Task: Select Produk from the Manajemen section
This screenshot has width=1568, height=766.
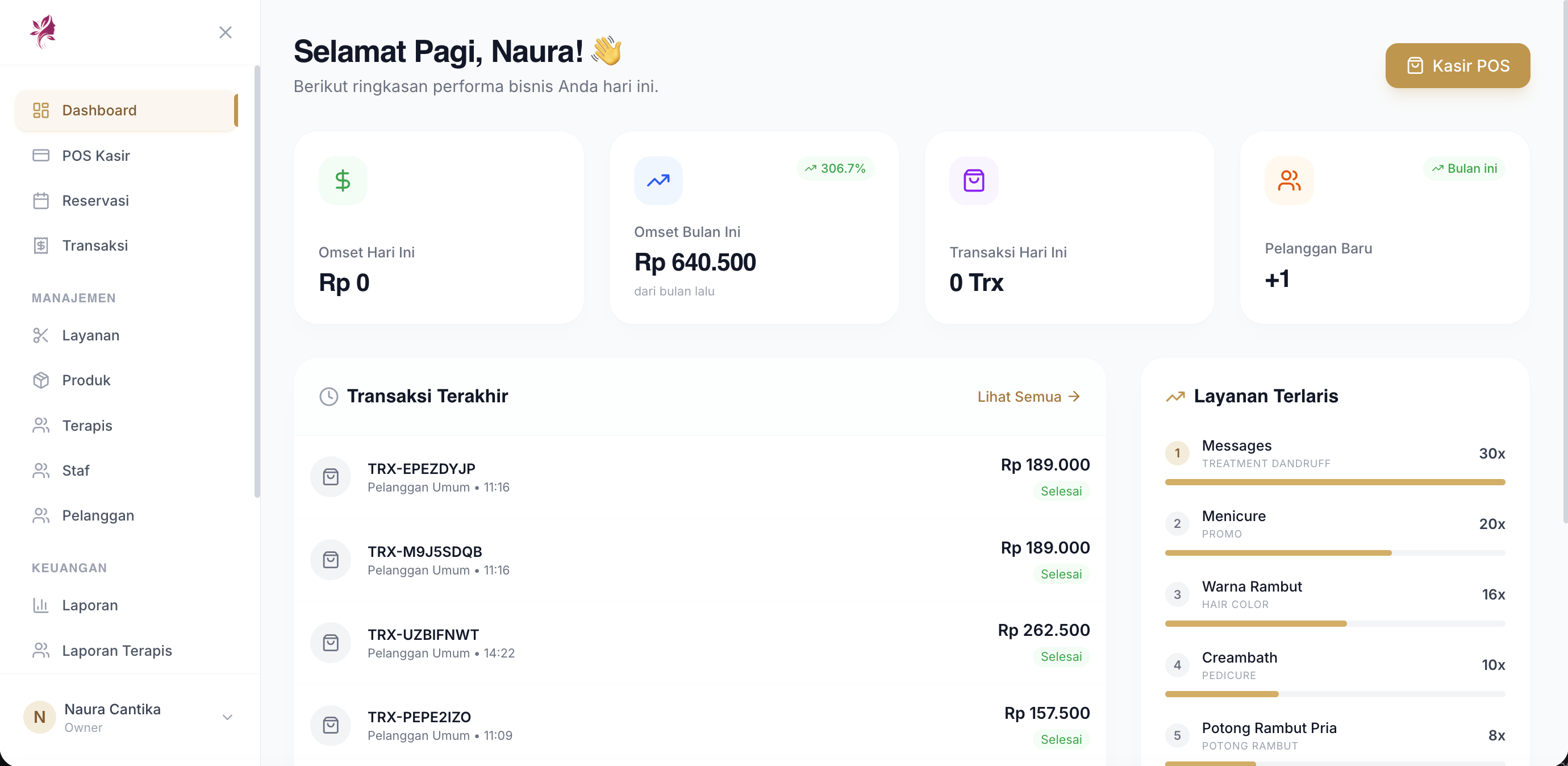Action: point(86,380)
